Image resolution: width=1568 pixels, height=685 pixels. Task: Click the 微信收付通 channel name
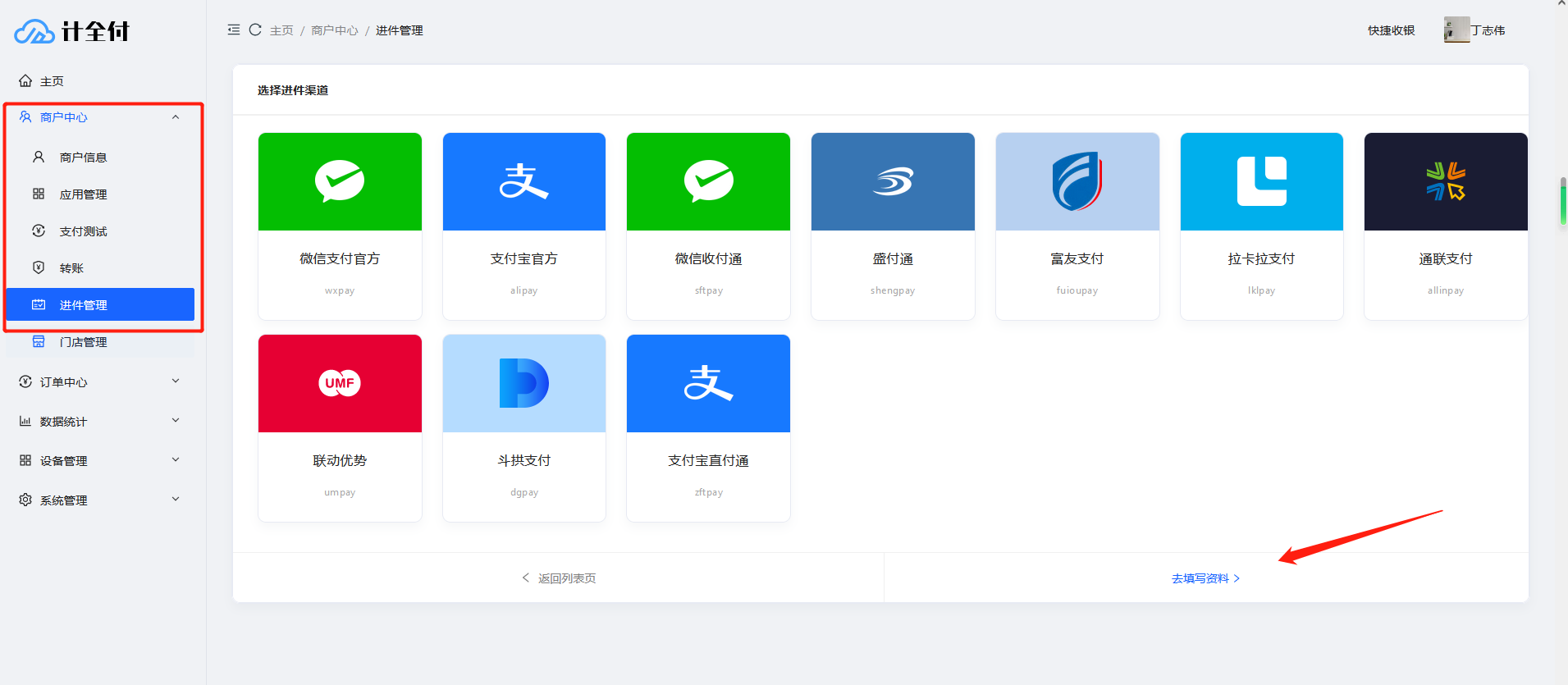(708, 258)
